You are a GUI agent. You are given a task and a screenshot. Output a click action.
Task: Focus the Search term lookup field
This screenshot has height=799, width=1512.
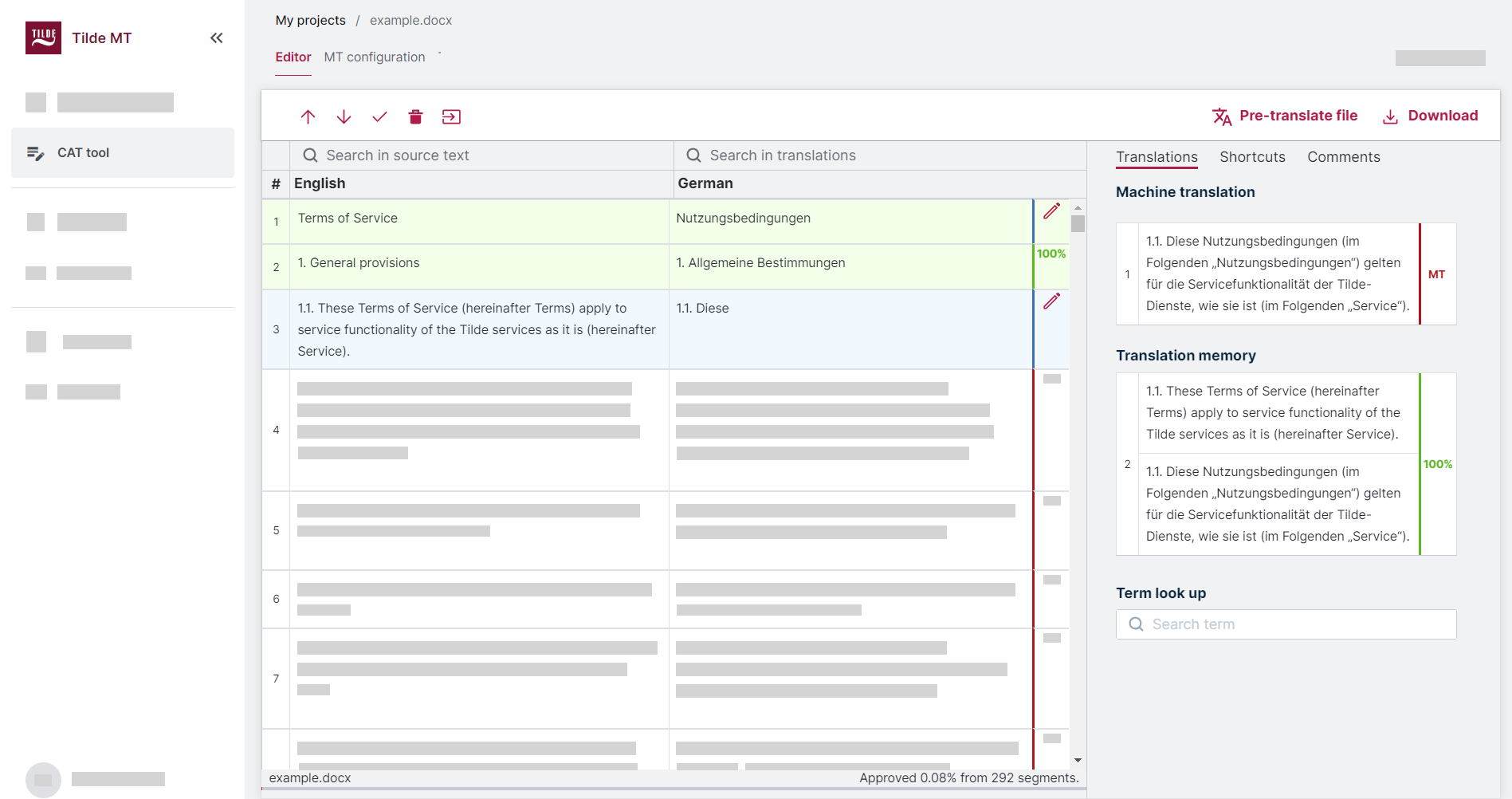[x=1286, y=624]
